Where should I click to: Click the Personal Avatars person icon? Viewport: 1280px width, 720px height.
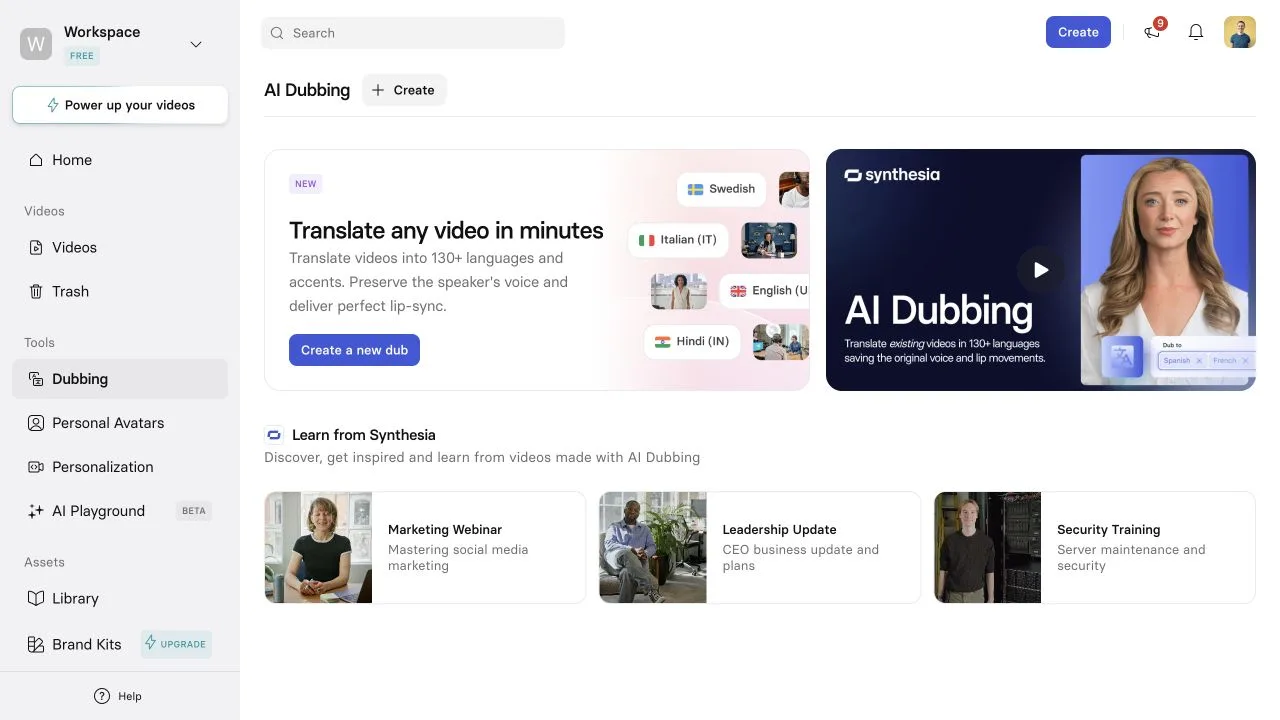pyautogui.click(x=36, y=423)
